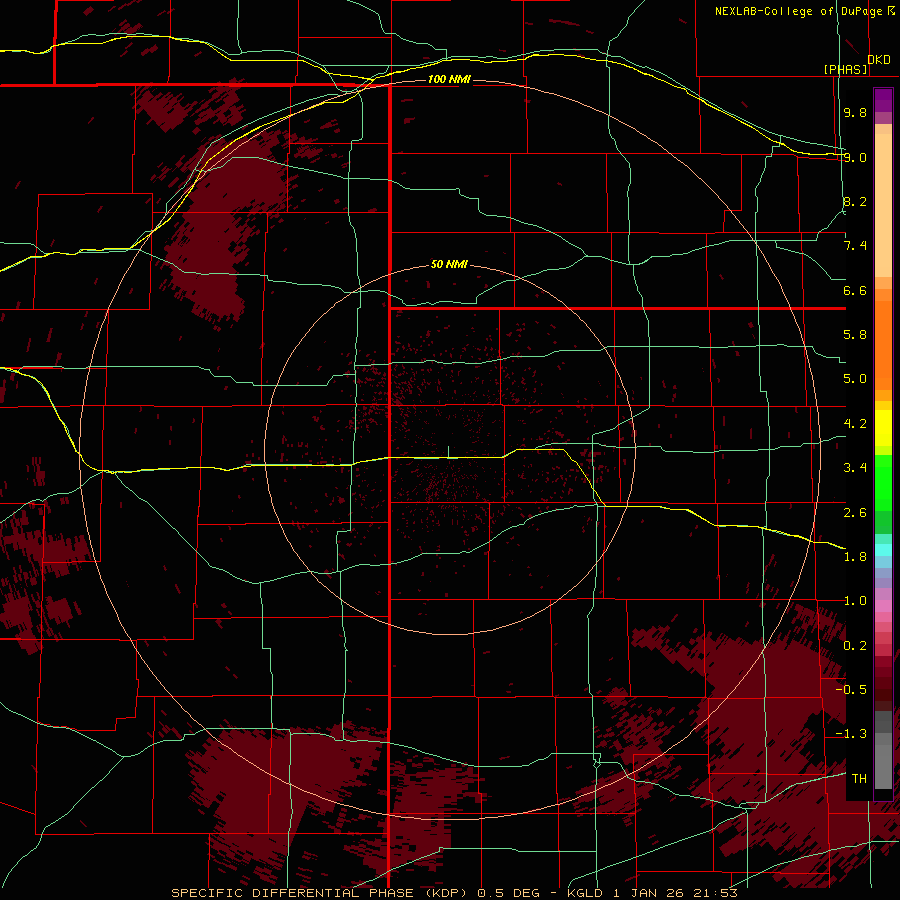Image resolution: width=900 pixels, height=900 pixels.
Task: Click the 1.8 scale value
Action: (x=855, y=557)
